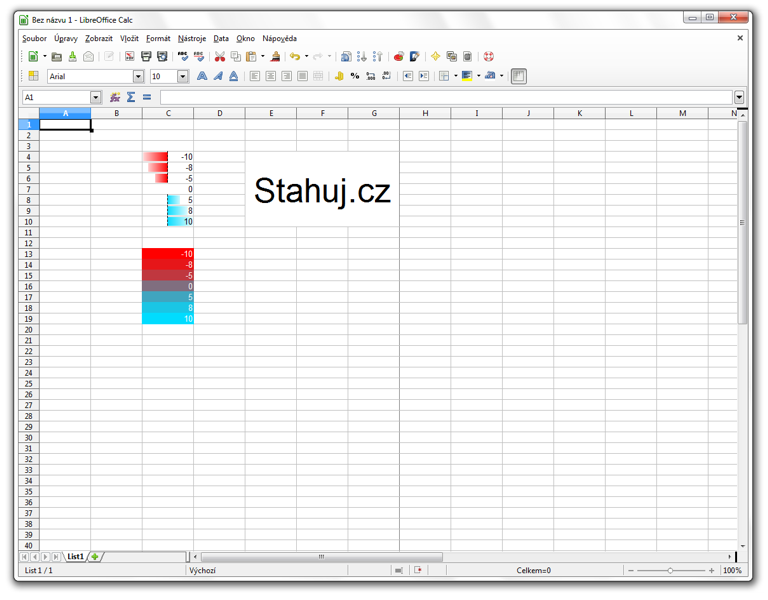Decrease cell indent

[408, 76]
